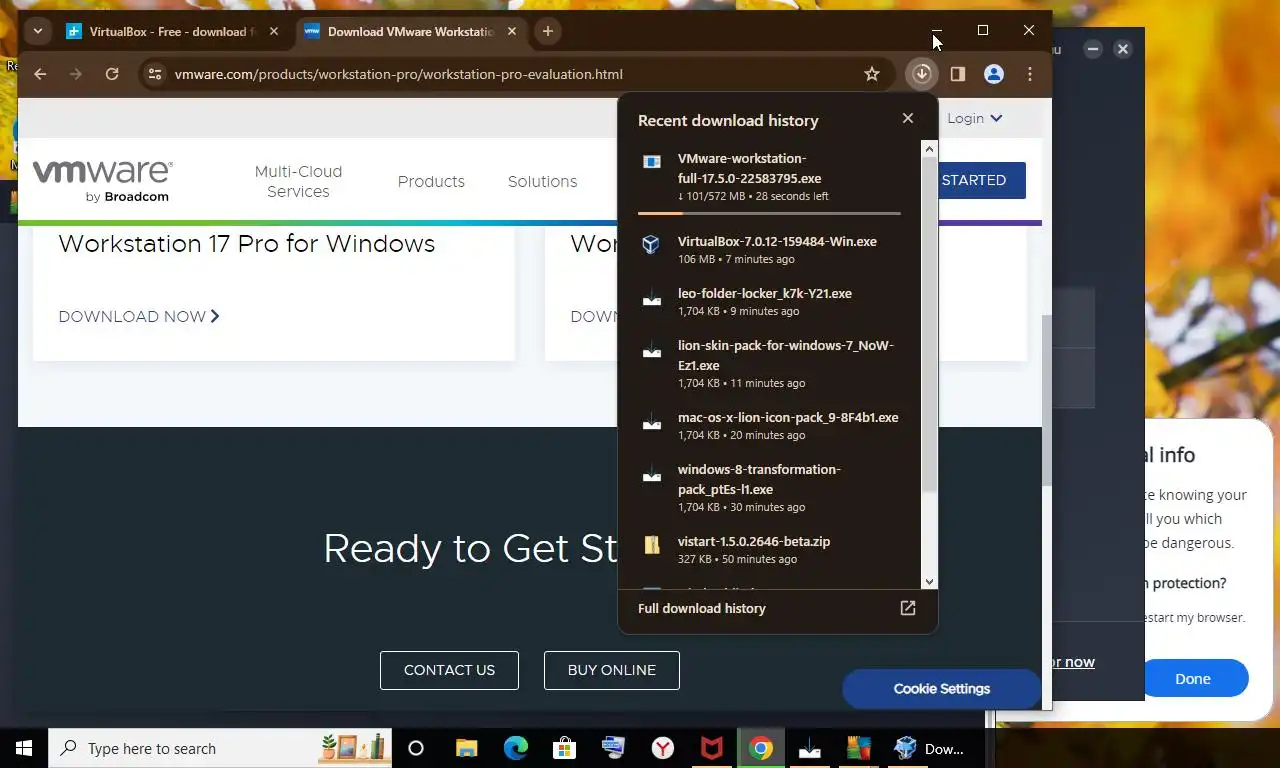The width and height of the screenshot is (1280, 768).
Task: Open Chrome three-dot menu
Action: [1030, 74]
